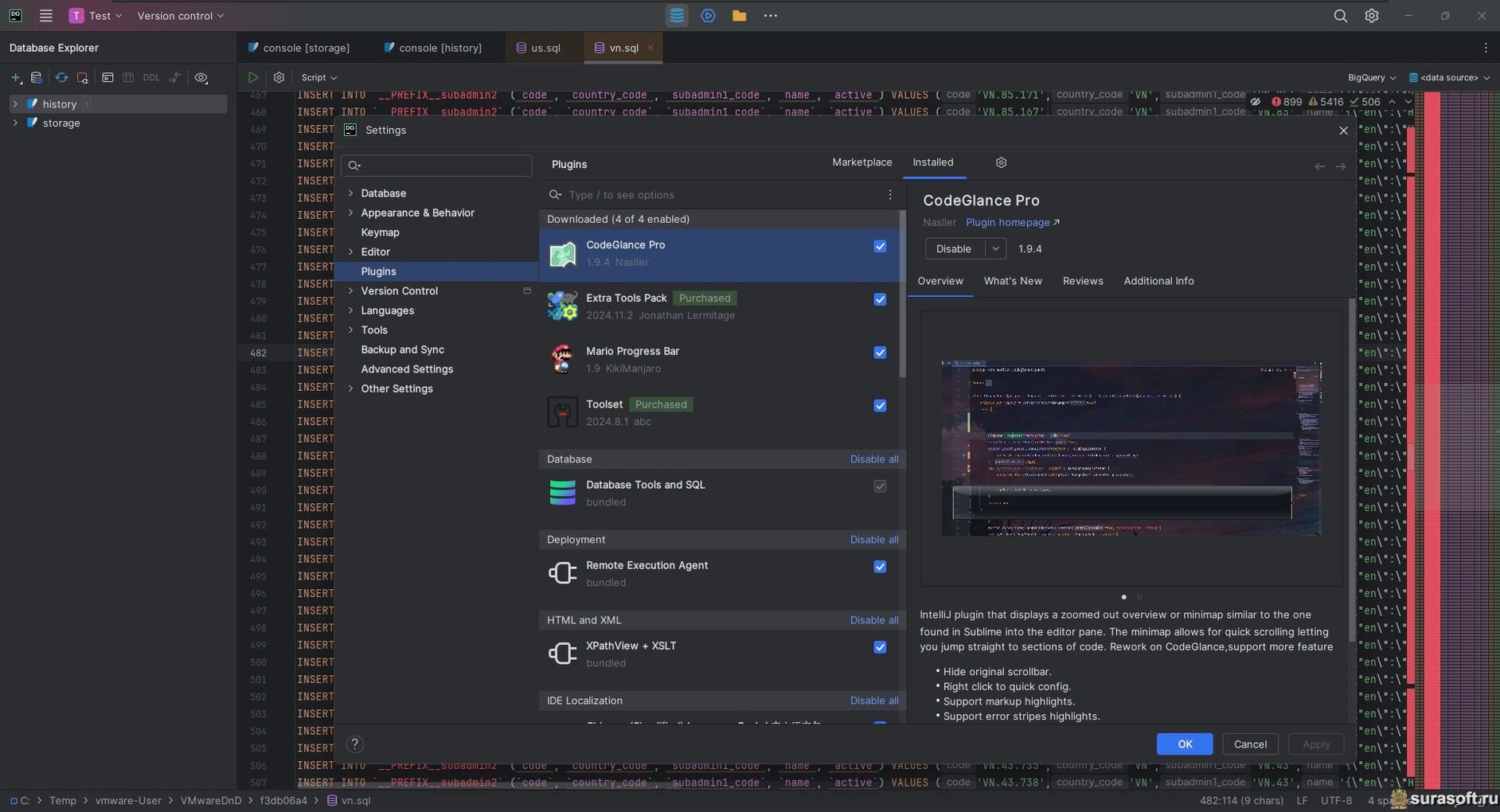Open the Plugin homepage link

pyautogui.click(x=1008, y=223)
